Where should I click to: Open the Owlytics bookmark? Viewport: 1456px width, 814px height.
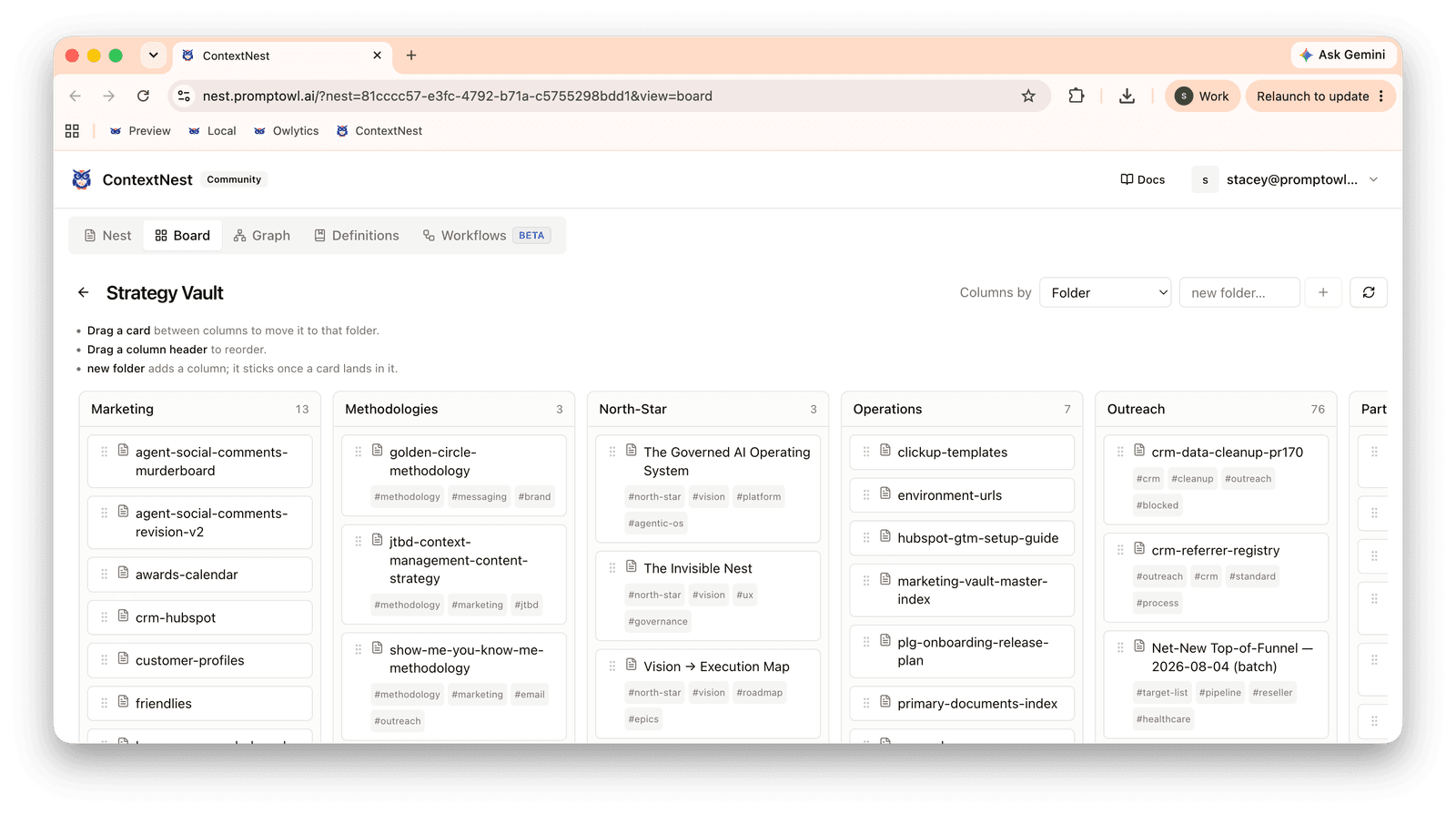point(287,131)
